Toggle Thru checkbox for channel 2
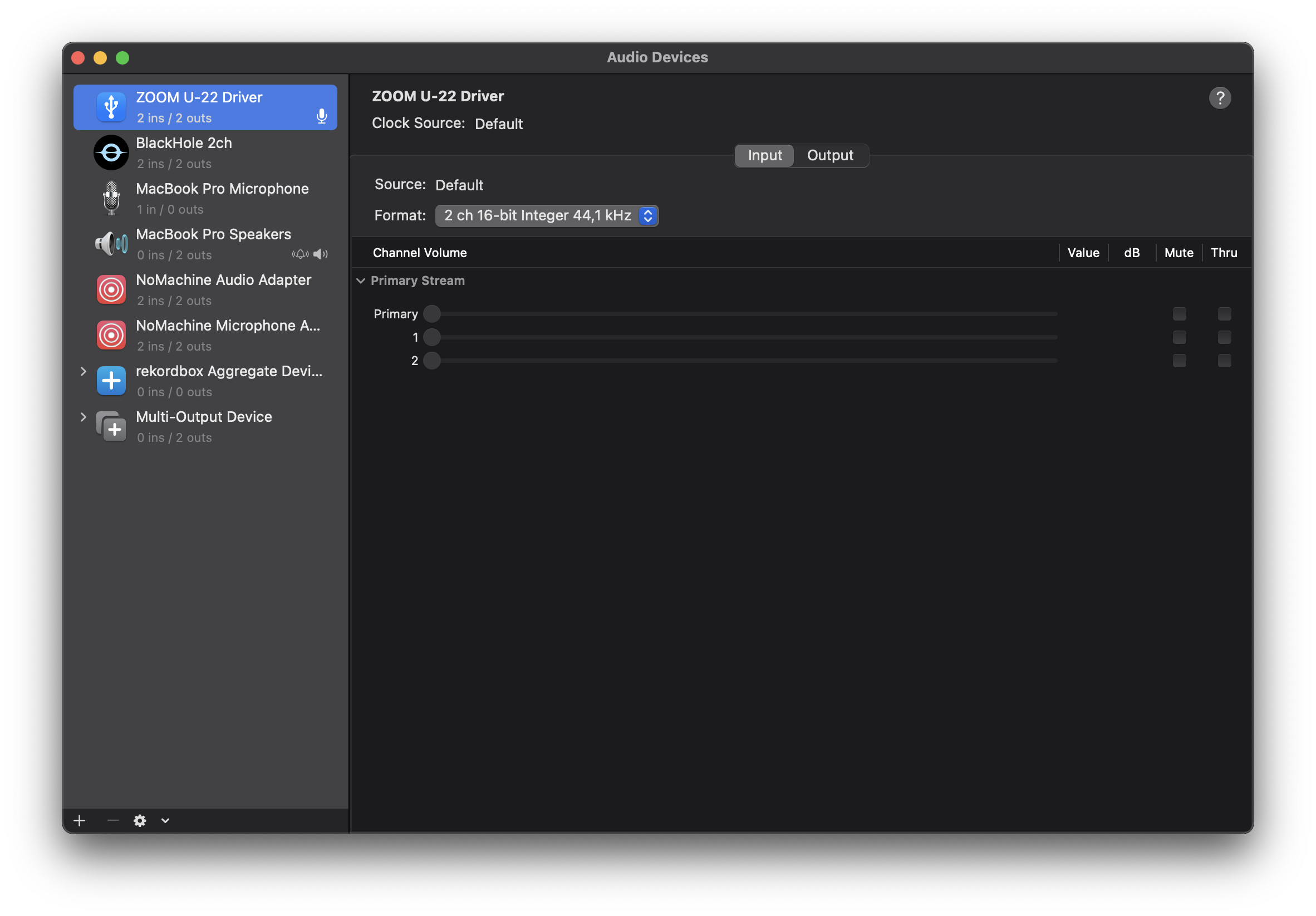Screen dimensions: 1316x916 [x=1224, y=360]
